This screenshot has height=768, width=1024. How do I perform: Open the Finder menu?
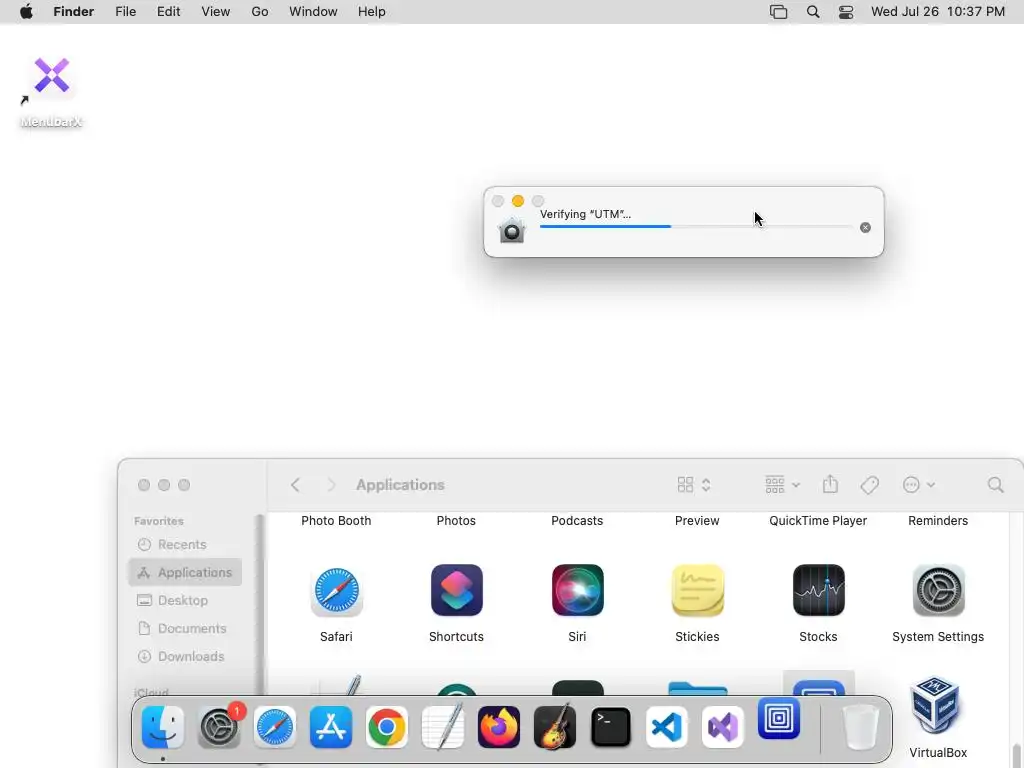tap(74, 12)
